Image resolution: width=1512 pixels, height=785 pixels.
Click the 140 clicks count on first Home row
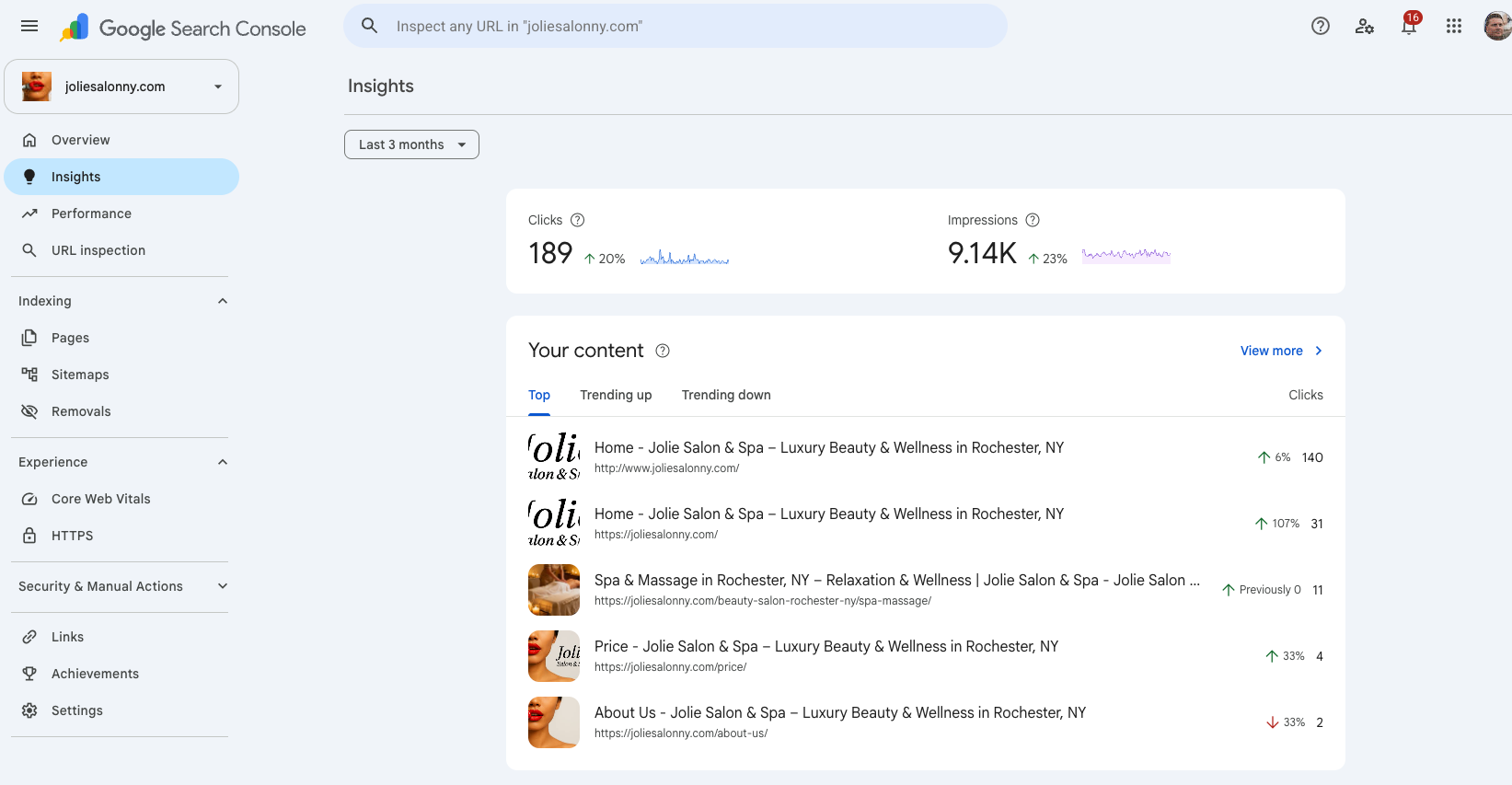(x=1312, y=457)
